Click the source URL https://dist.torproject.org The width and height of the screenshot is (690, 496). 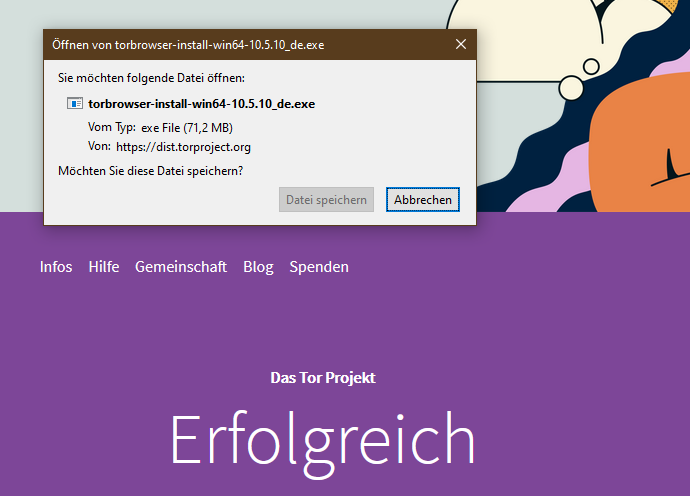click(184, 147)
